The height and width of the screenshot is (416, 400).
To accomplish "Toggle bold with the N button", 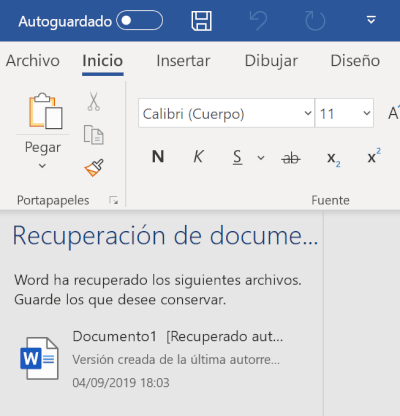I will pos(158,156).
